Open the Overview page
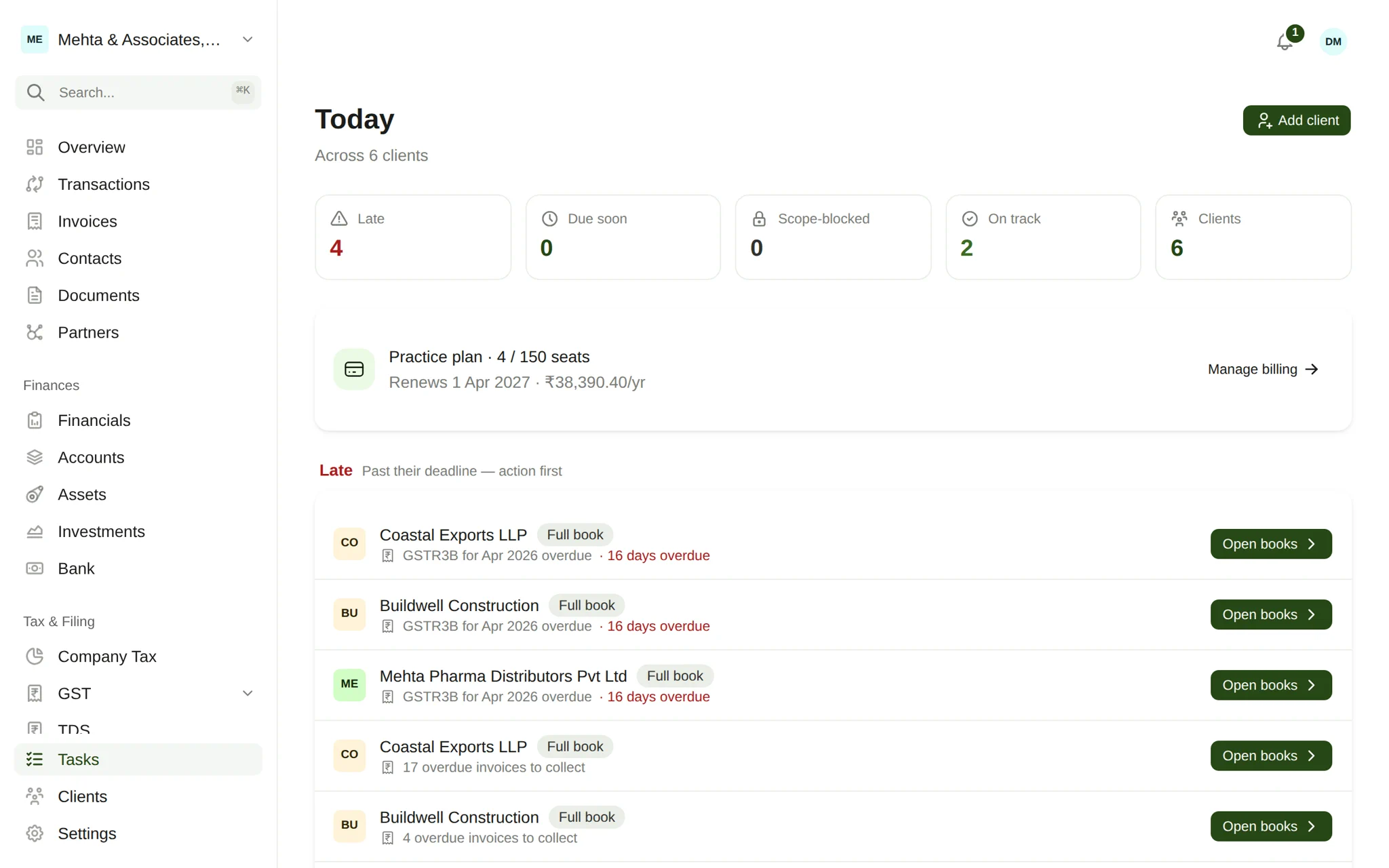 coord(138,147)
